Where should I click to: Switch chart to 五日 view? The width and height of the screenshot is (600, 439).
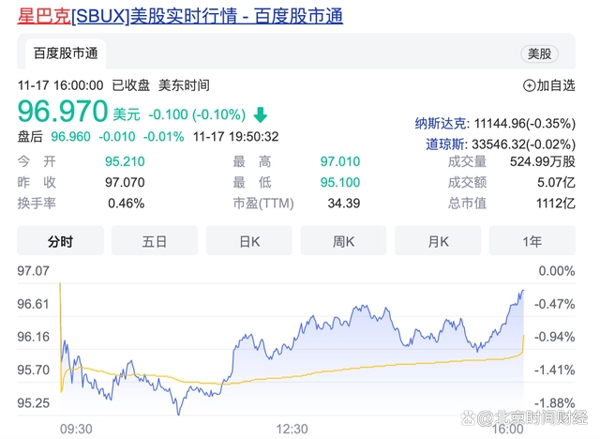[155, 241]
